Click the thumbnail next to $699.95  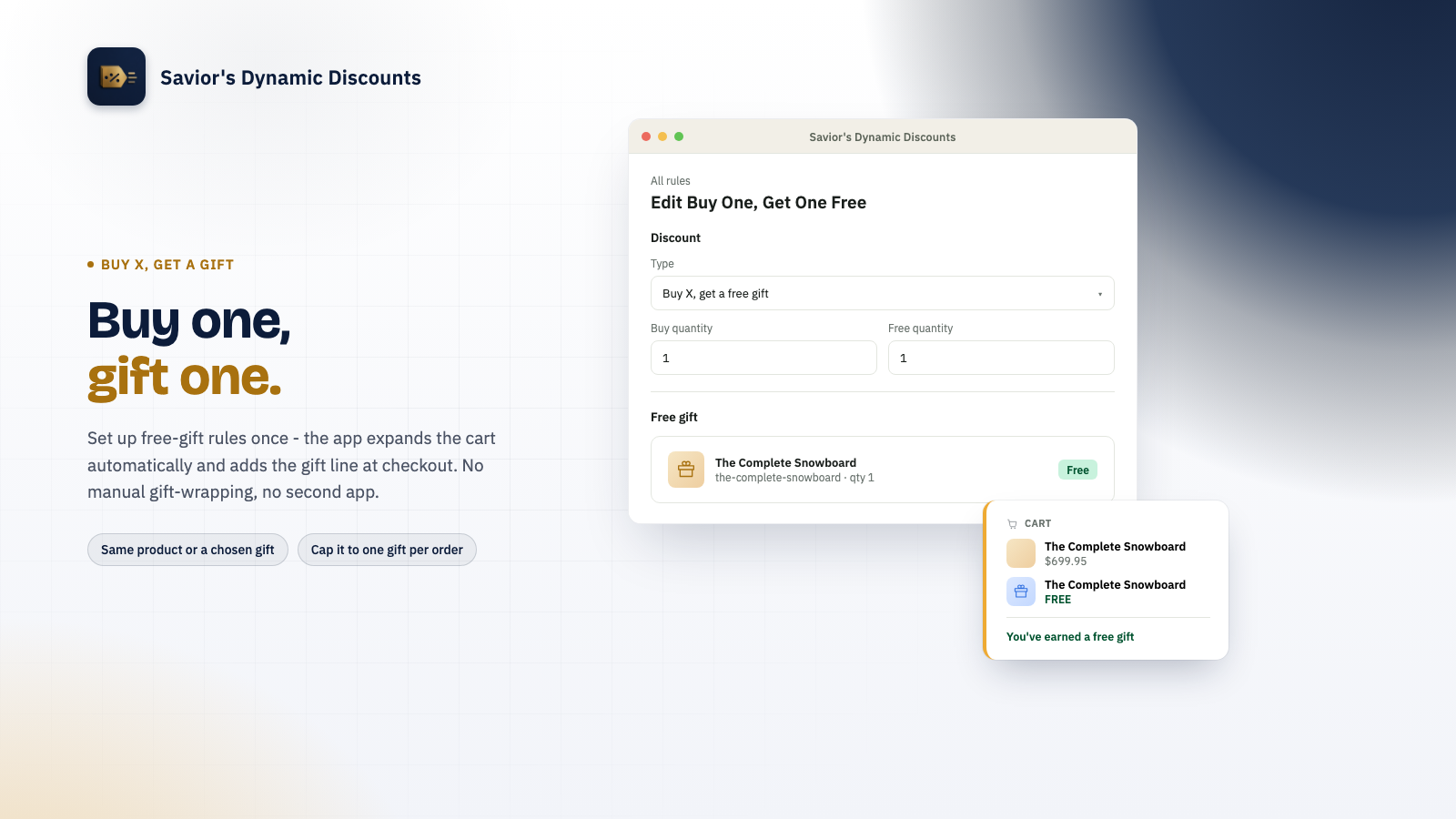pos(1021,553)
